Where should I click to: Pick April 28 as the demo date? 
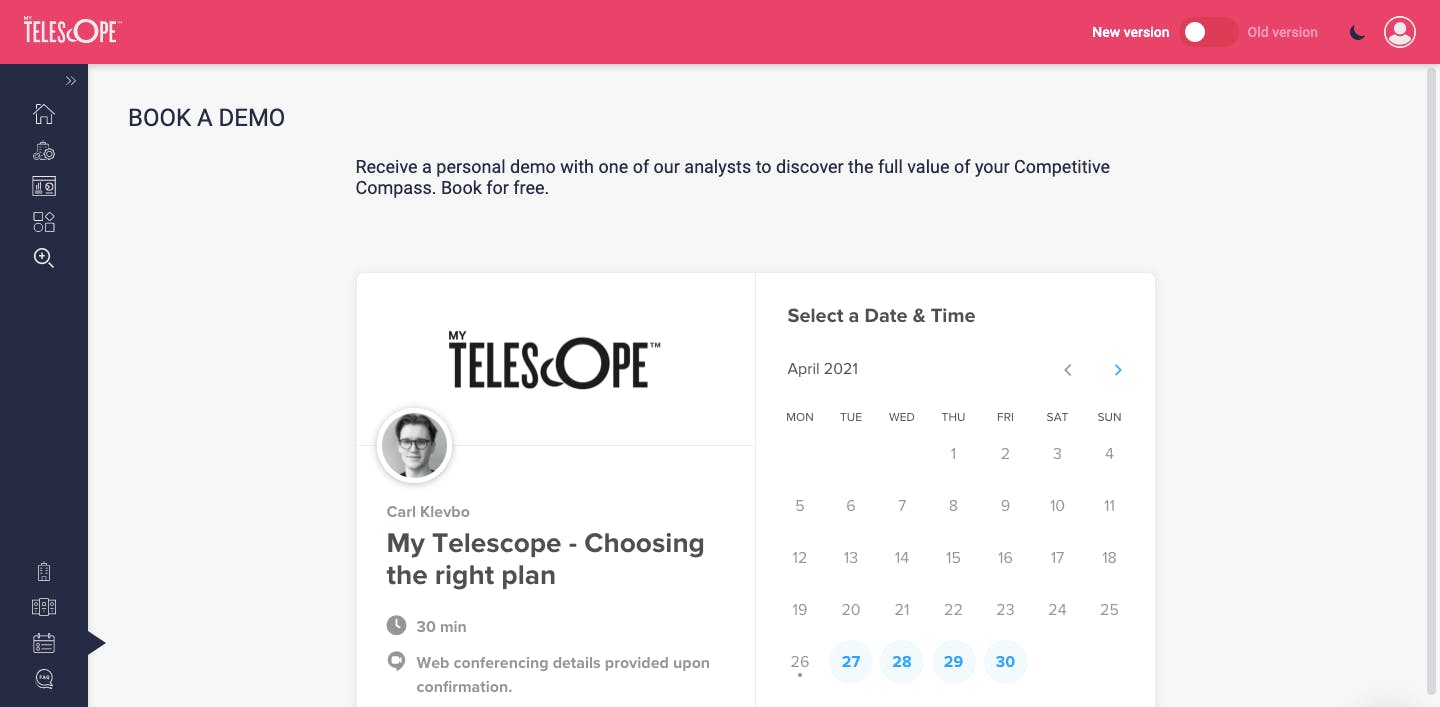pos(902,662)
